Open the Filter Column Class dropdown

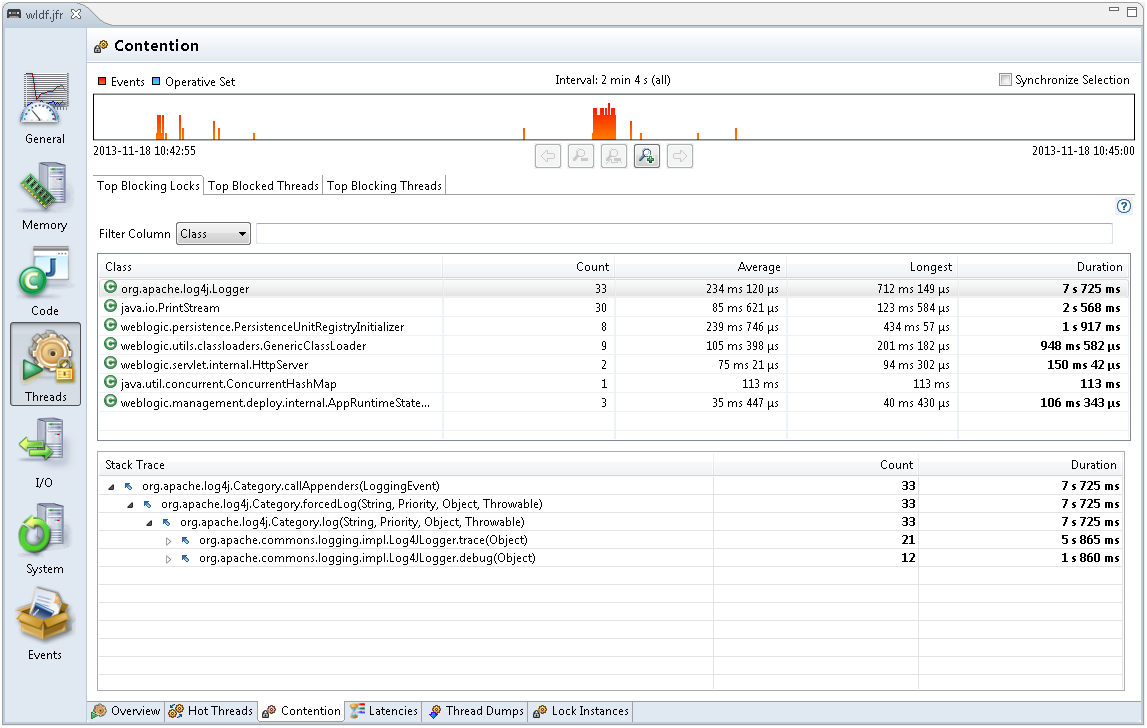213,234
